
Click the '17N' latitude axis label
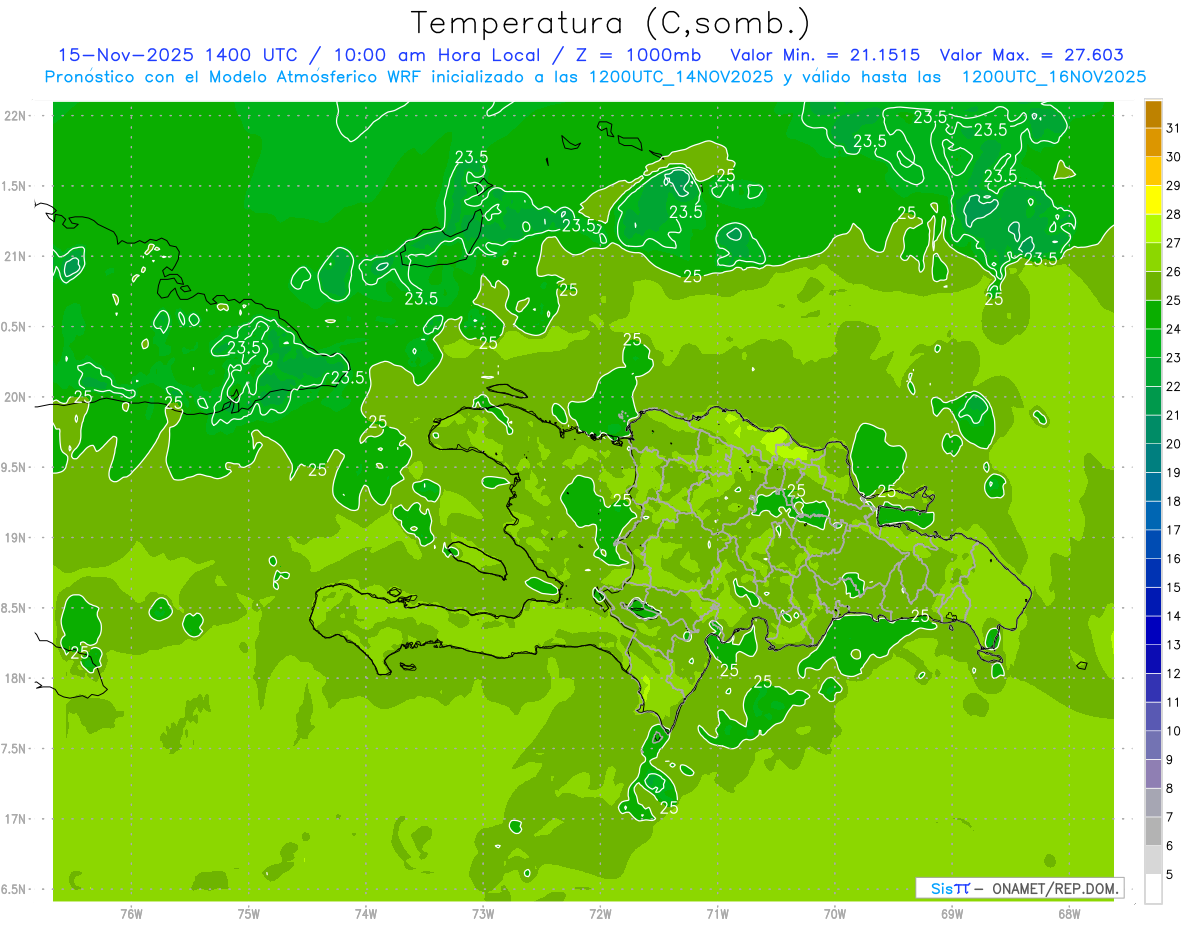point(15,819)
